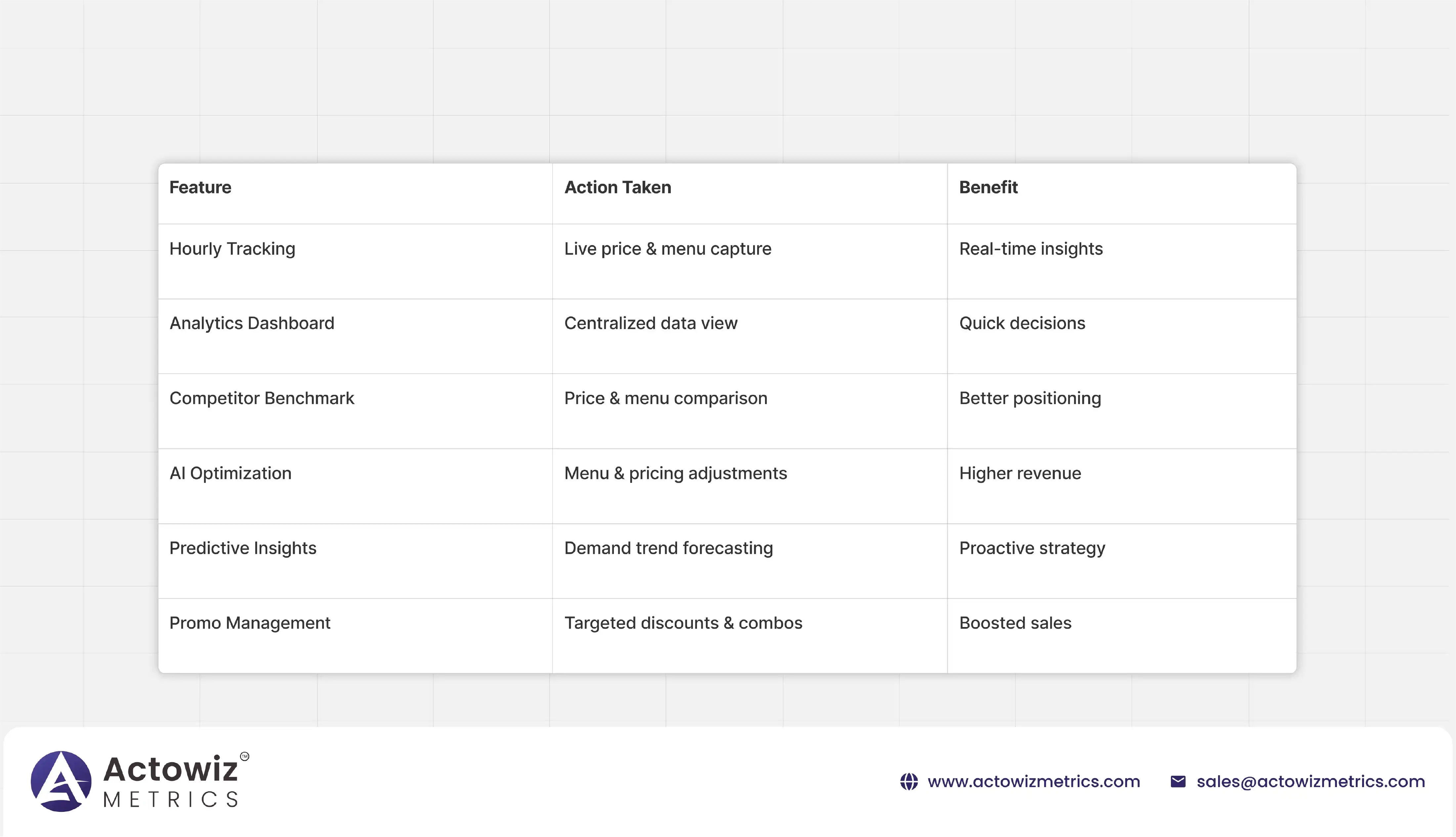Viewport: 1456px width, 837px height.
Task: Click the envelope icon beside the email
Action: pyautogui.click(x=1178, y=782)
